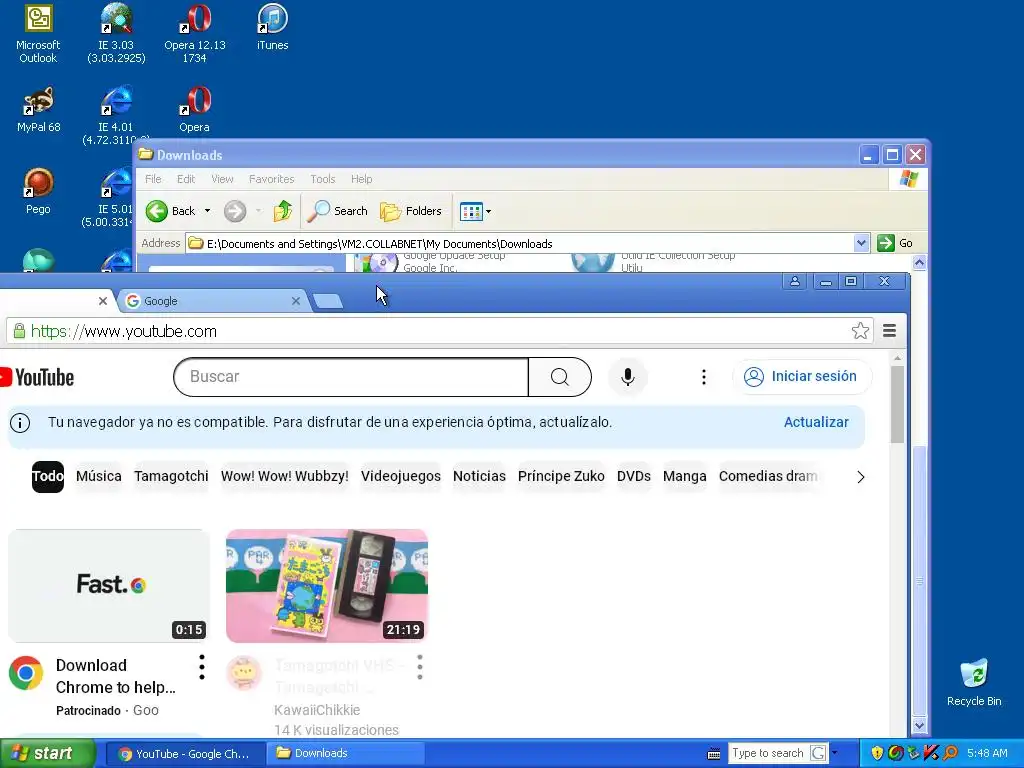Open the Favorites menu in Downloads window
This screenshot has width=1024, height=768.
pyautogui.click(x=271, y=179)
